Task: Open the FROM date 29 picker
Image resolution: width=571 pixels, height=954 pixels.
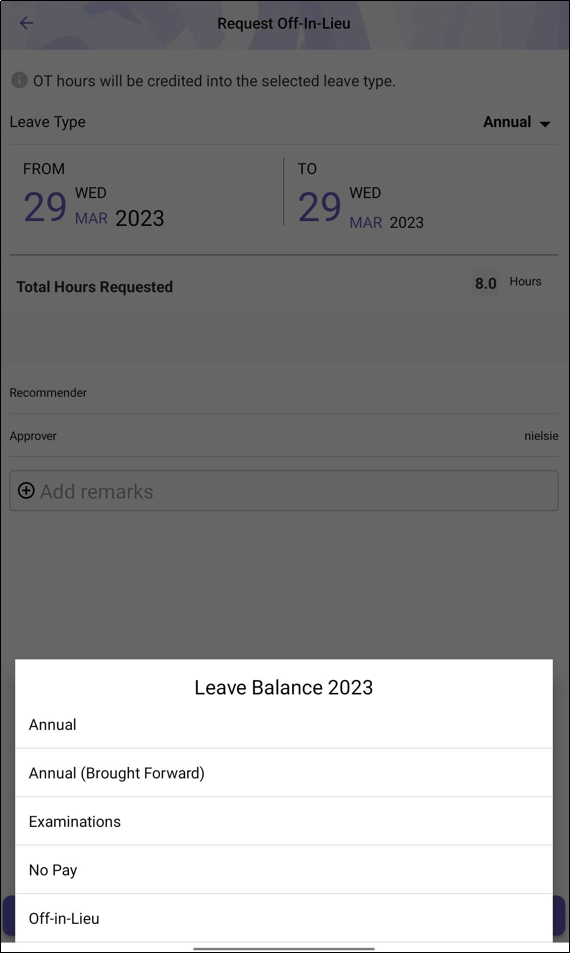Action: click(45, 207)
